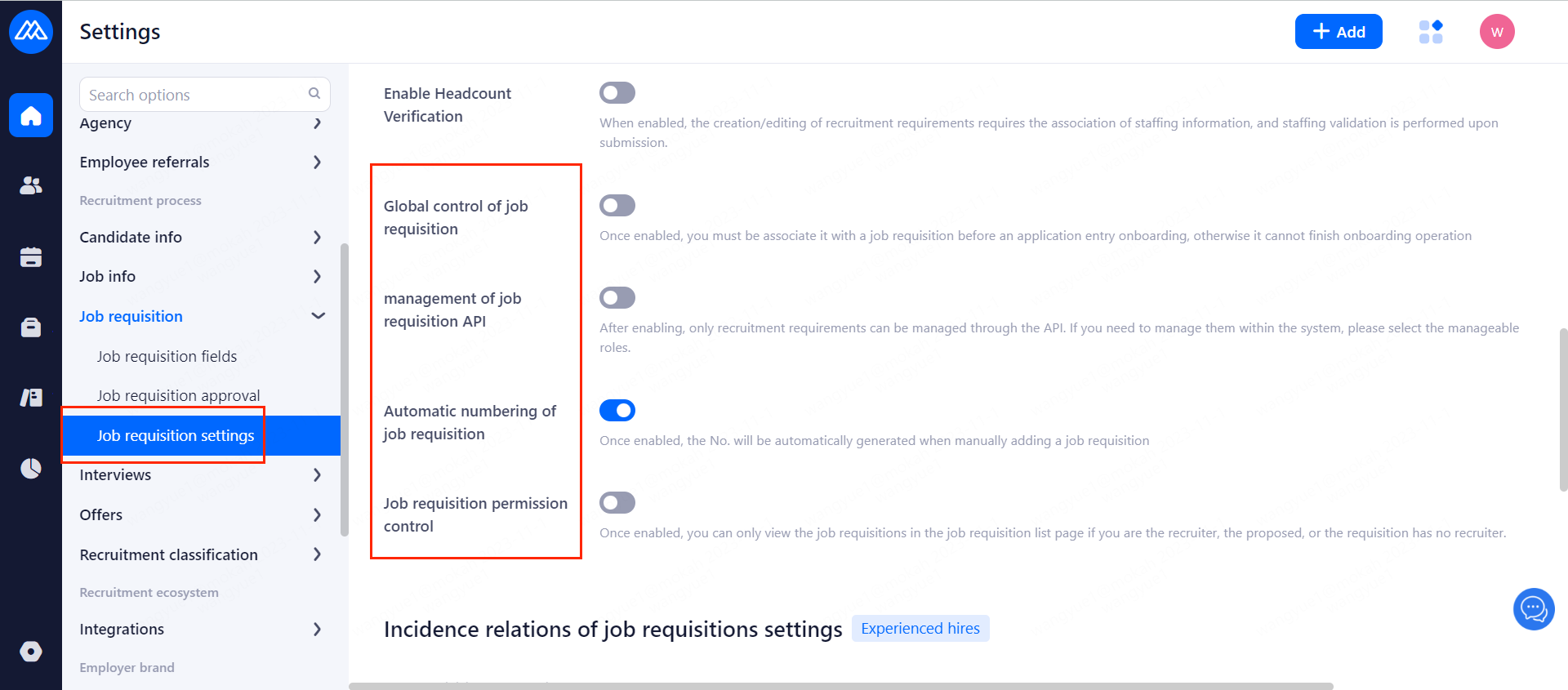Enable Job requisition permission control switch

tap(617, 503)
